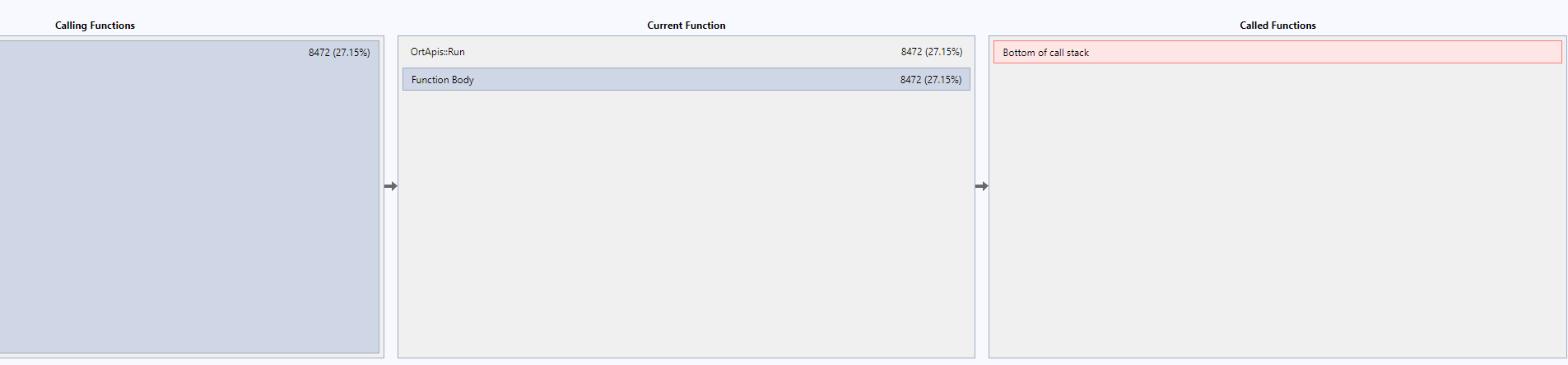Click the 'OrtApis::Run' name text
The width and height of the screenshot is (1568, 365).
[438, 52]
